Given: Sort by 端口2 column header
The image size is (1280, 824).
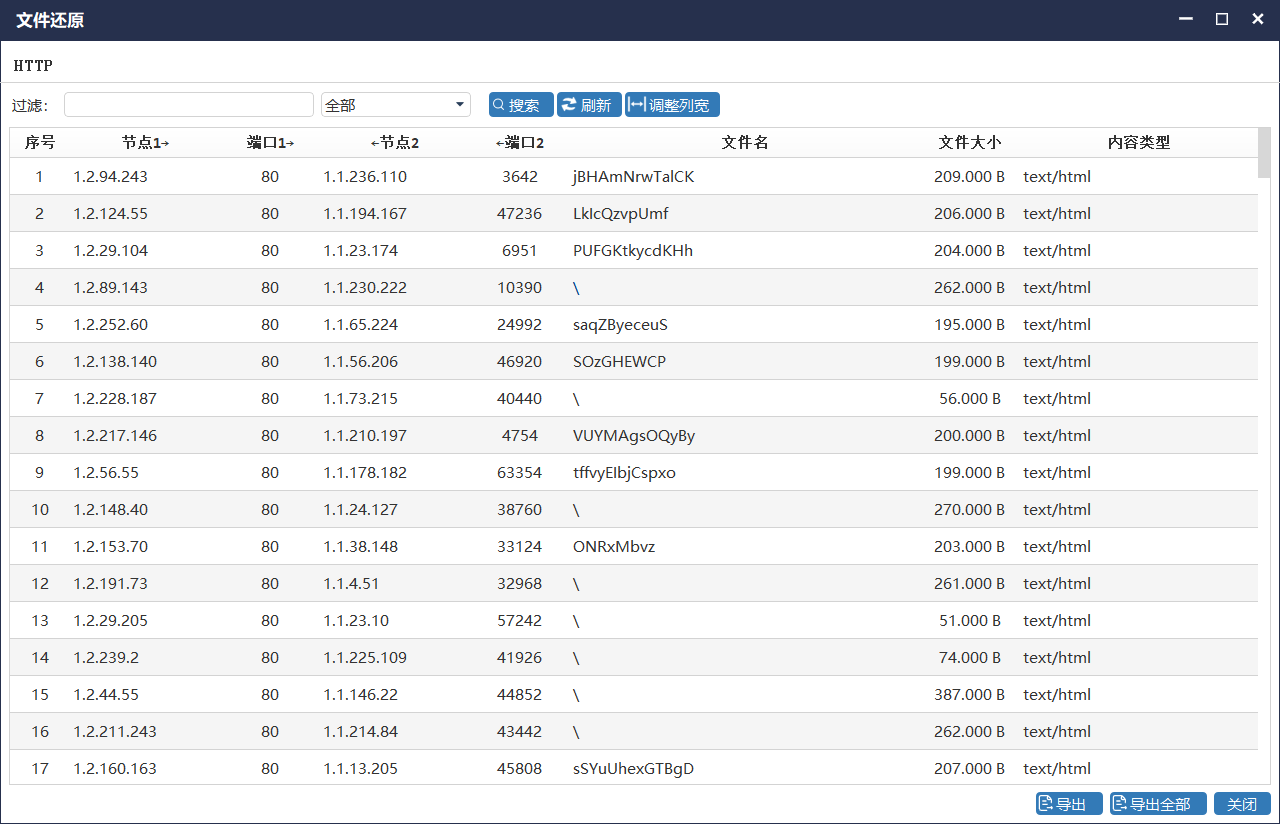Looking at the screenshot, I should tap(520, 143).
